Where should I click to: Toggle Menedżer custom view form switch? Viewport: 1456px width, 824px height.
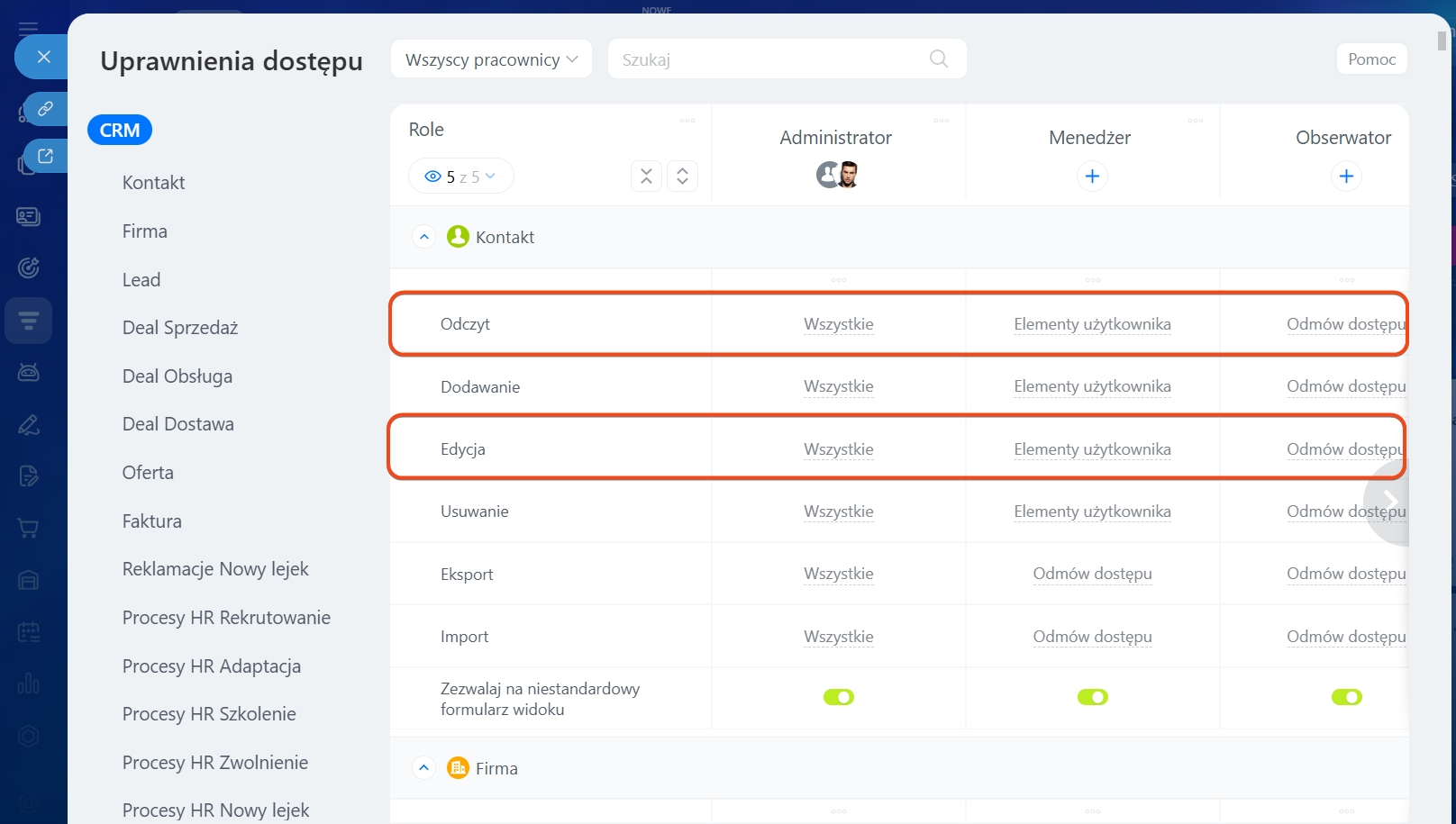tap(1093, 697)
